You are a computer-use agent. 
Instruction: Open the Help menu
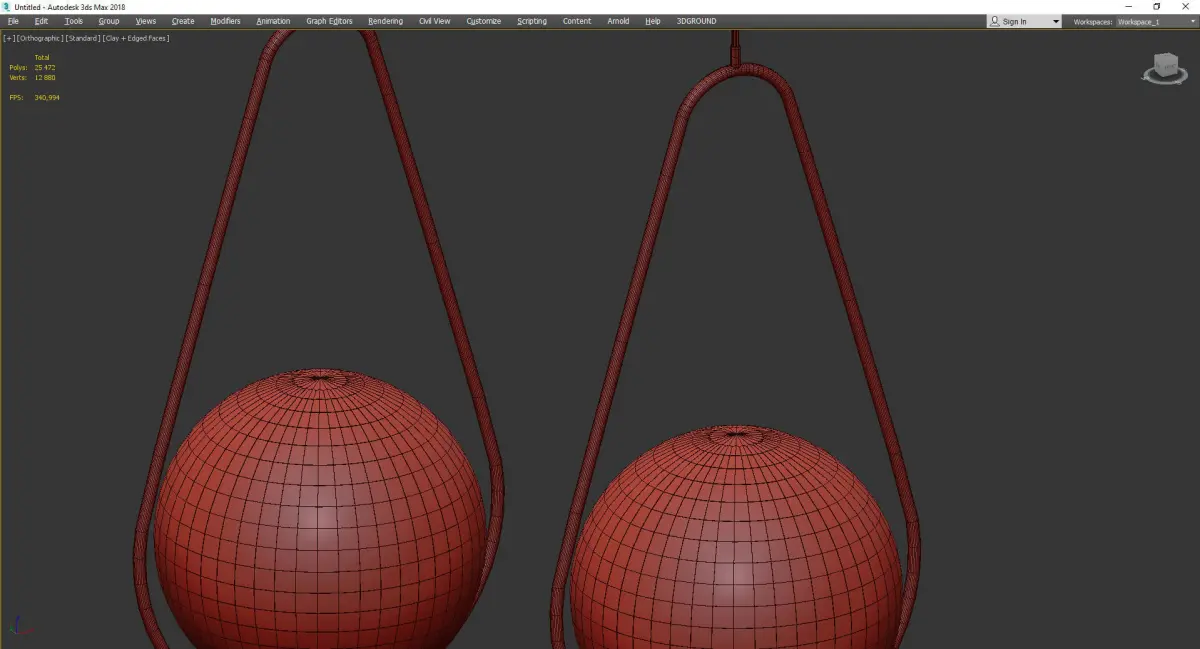(x=653, y=21)
